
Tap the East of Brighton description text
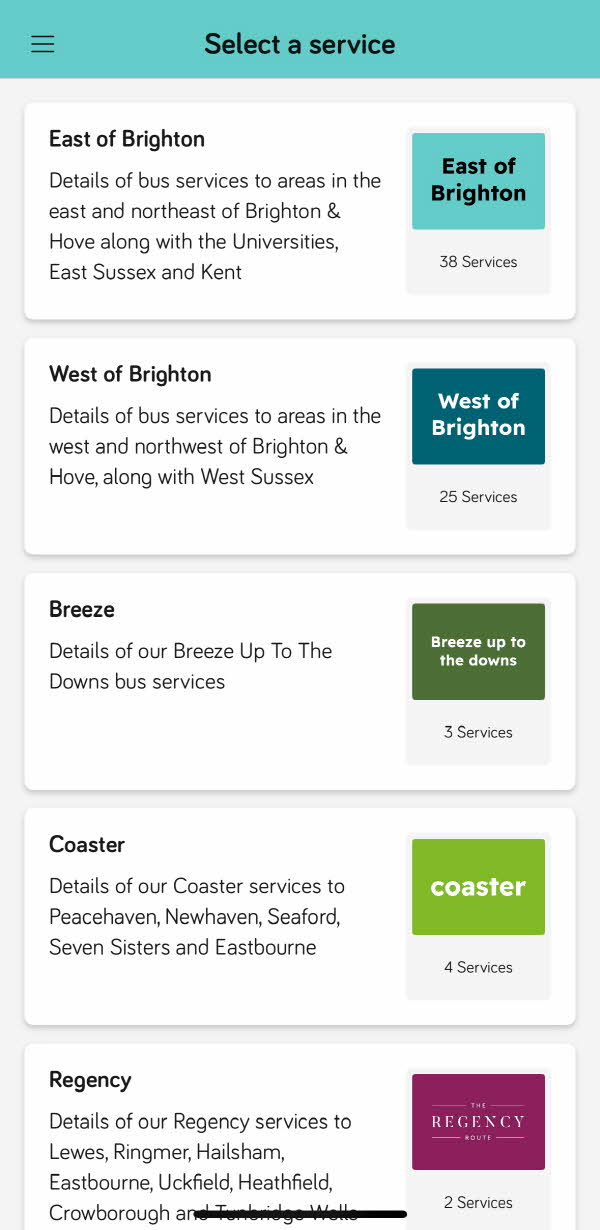pos(215,226)
